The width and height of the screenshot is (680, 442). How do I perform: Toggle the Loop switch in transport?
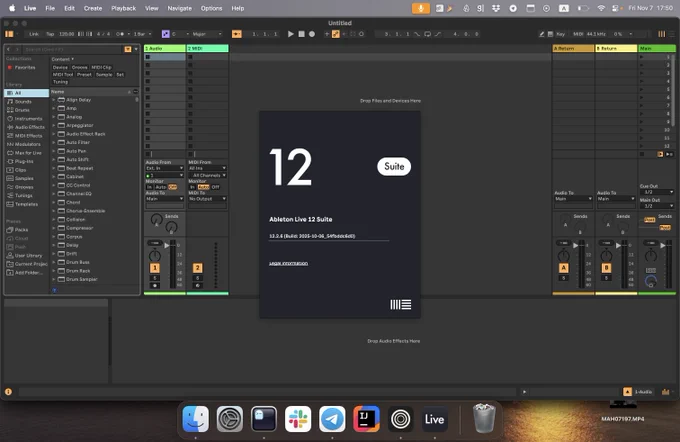click(x=428, y=34)
